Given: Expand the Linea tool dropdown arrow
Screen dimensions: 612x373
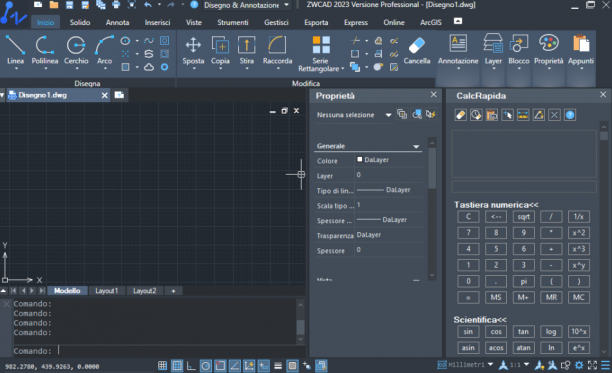Looking at the screenshot, I should click(16, 69).
